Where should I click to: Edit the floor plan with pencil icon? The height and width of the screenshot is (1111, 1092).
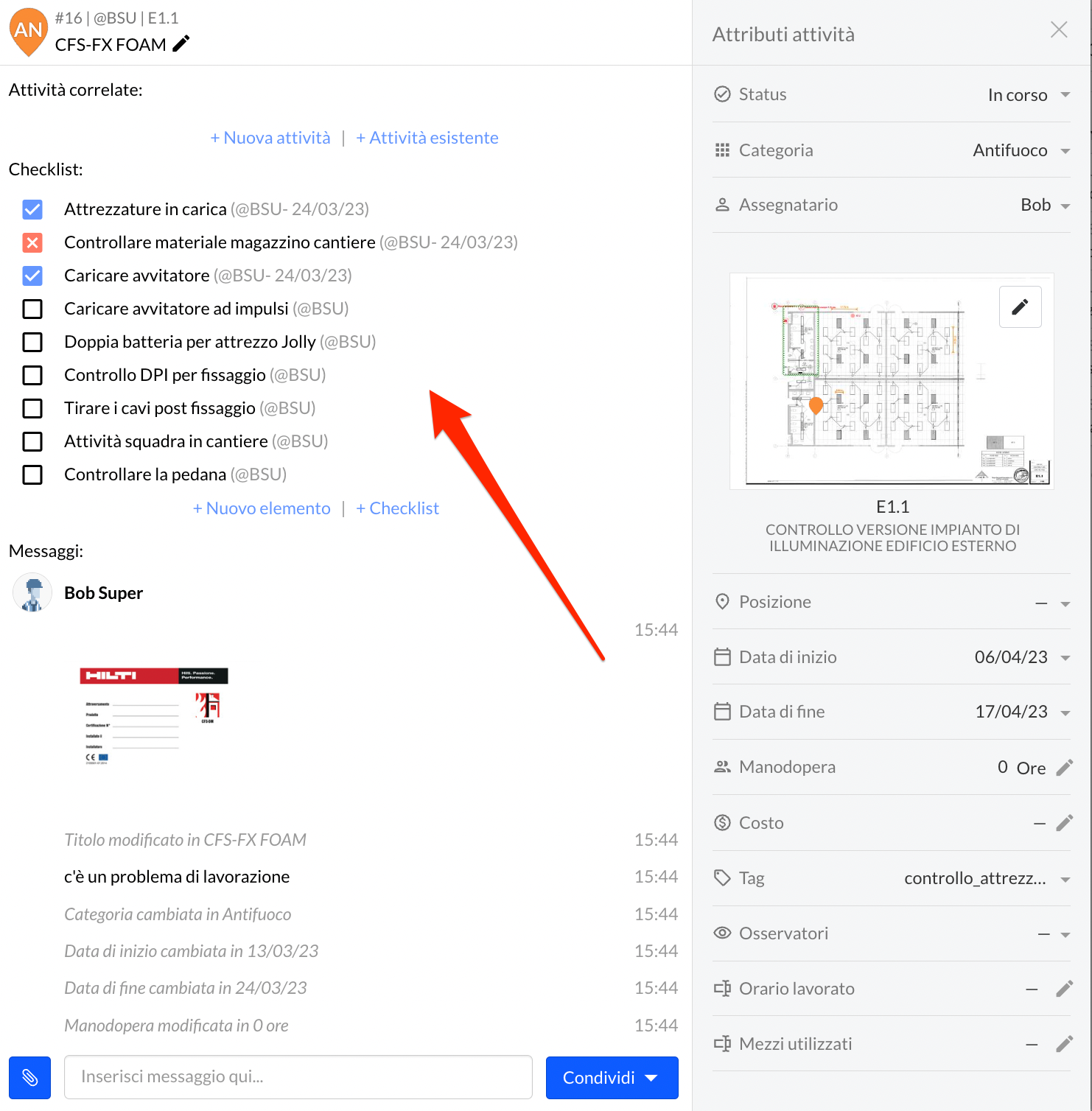click(x=1020, y=306)
